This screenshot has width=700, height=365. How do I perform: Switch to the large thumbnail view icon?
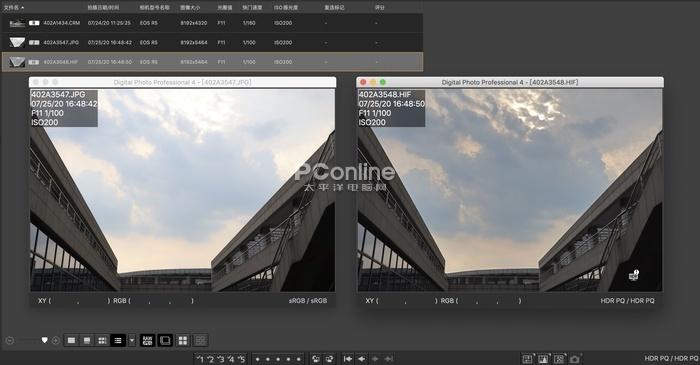[x=71, y=340]
